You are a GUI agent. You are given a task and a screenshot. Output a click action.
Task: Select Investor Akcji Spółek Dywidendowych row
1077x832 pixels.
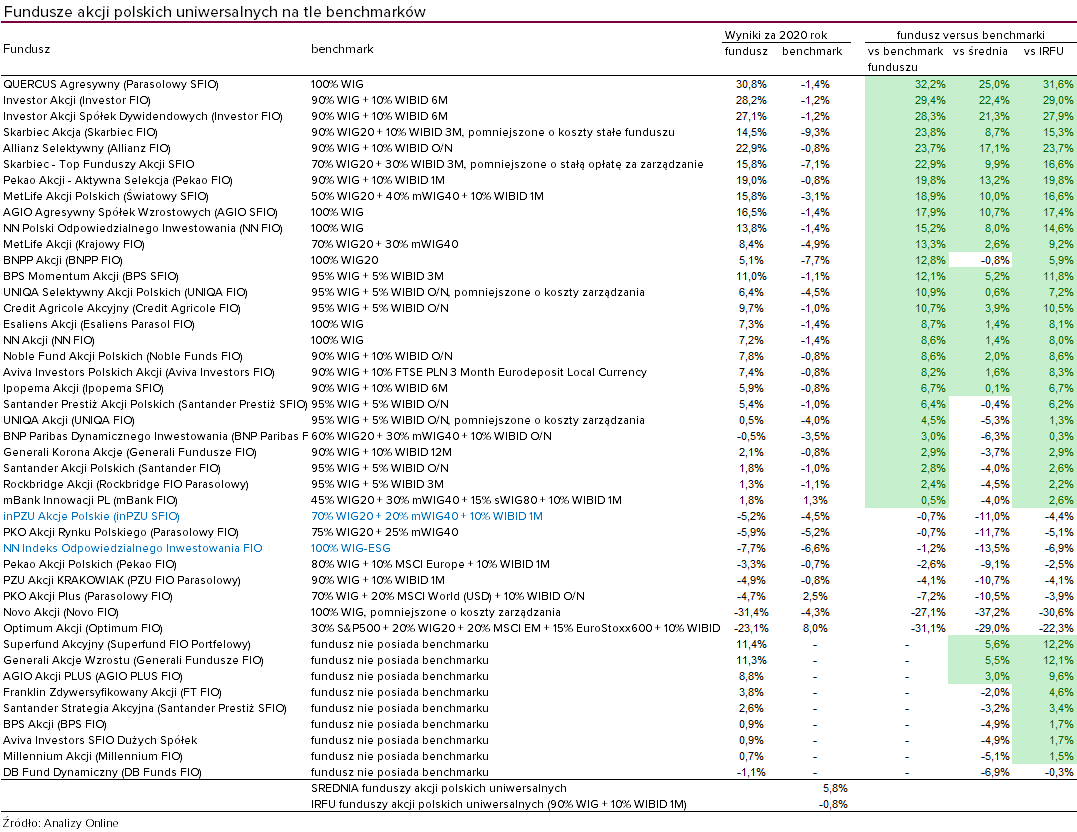(143, 116)
